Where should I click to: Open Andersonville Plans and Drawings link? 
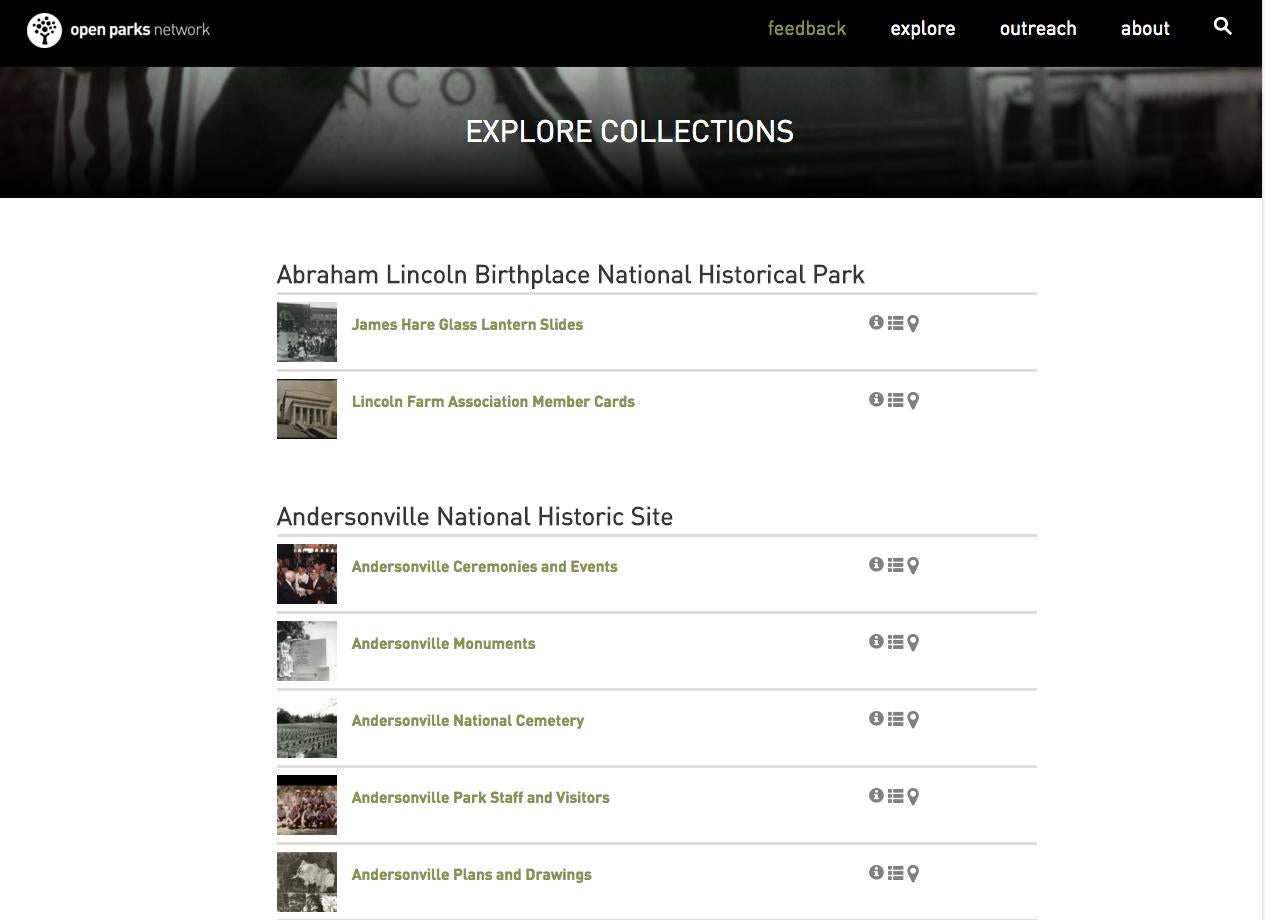click(471, 875)
